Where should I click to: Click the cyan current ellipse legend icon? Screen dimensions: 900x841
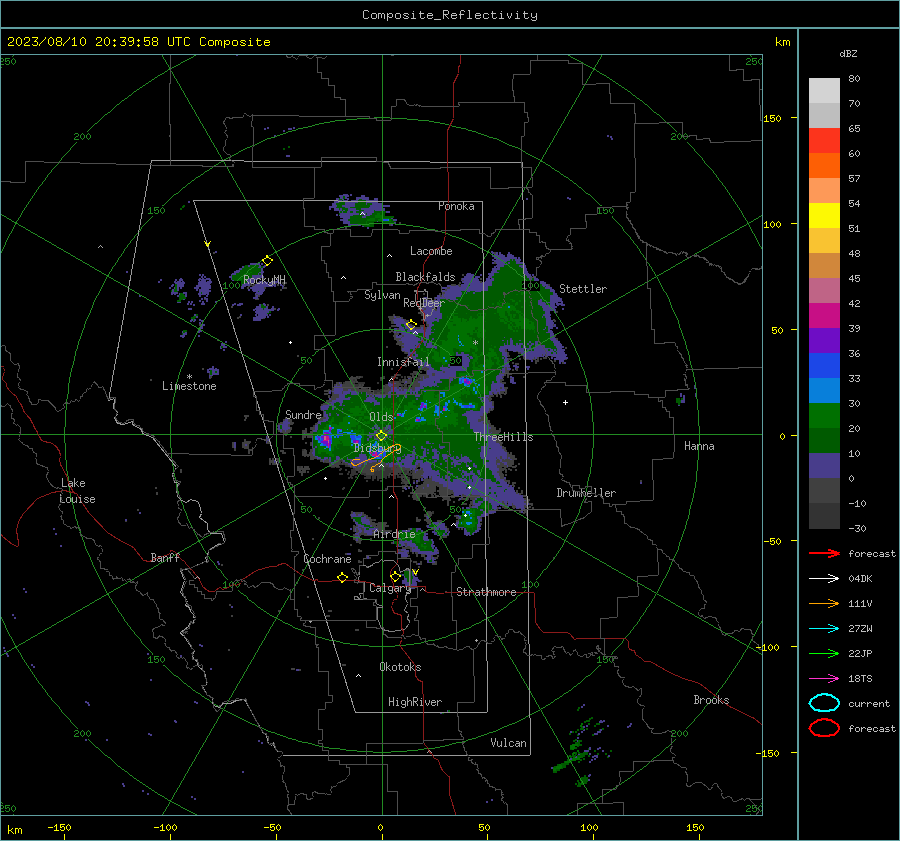(x=824, y=703)
